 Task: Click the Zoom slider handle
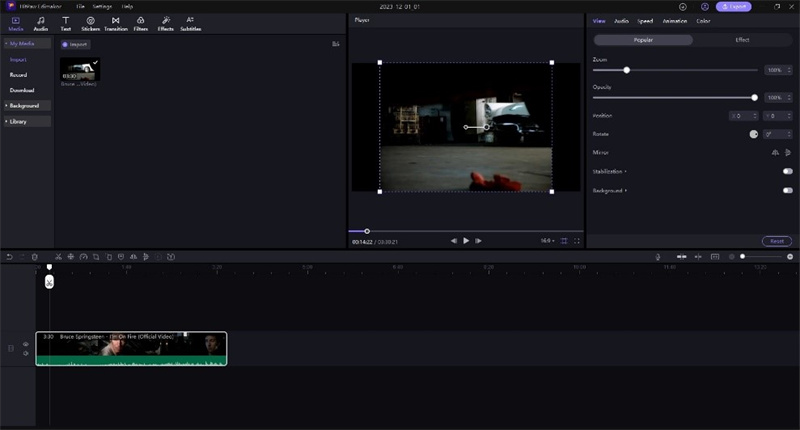click(627, 70)
